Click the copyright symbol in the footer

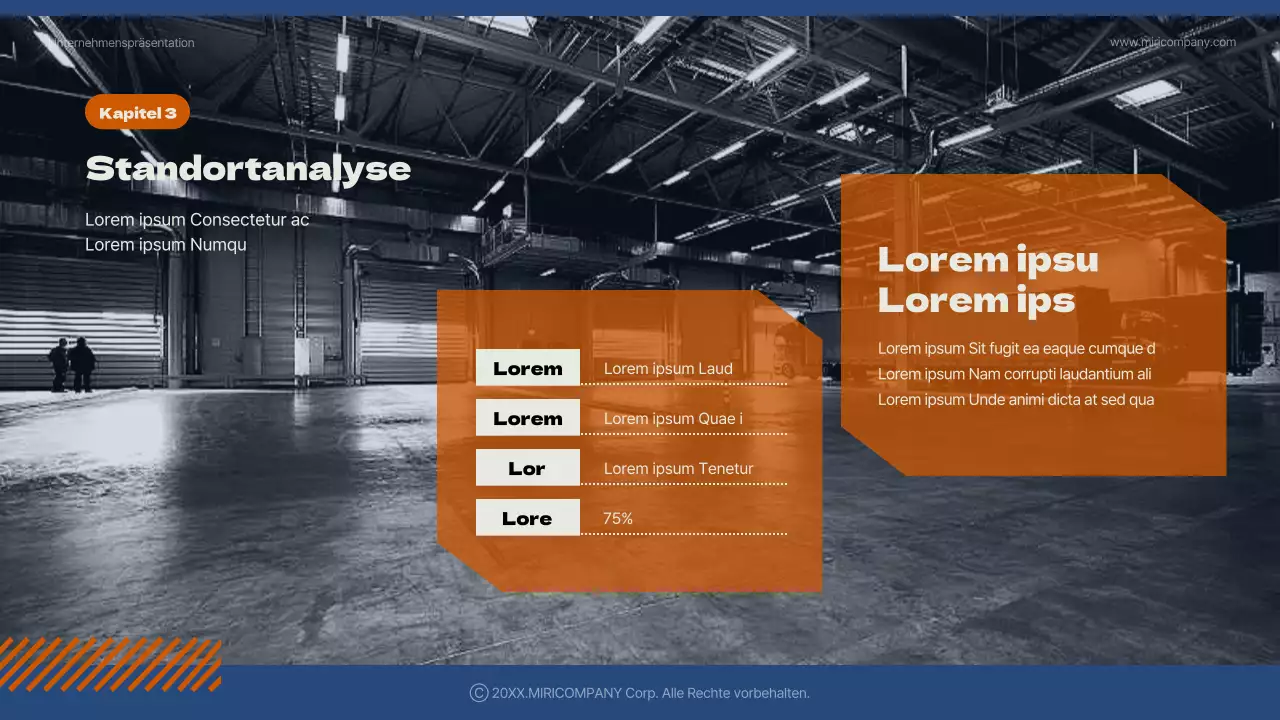point(476,692)
